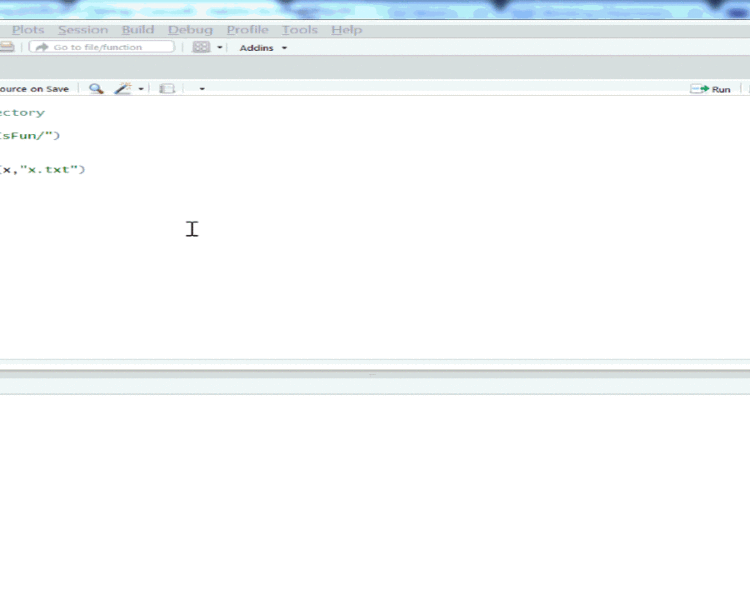Toggle Source on Save option
This screenshot has width=750, height=600.
click(34, 89)
